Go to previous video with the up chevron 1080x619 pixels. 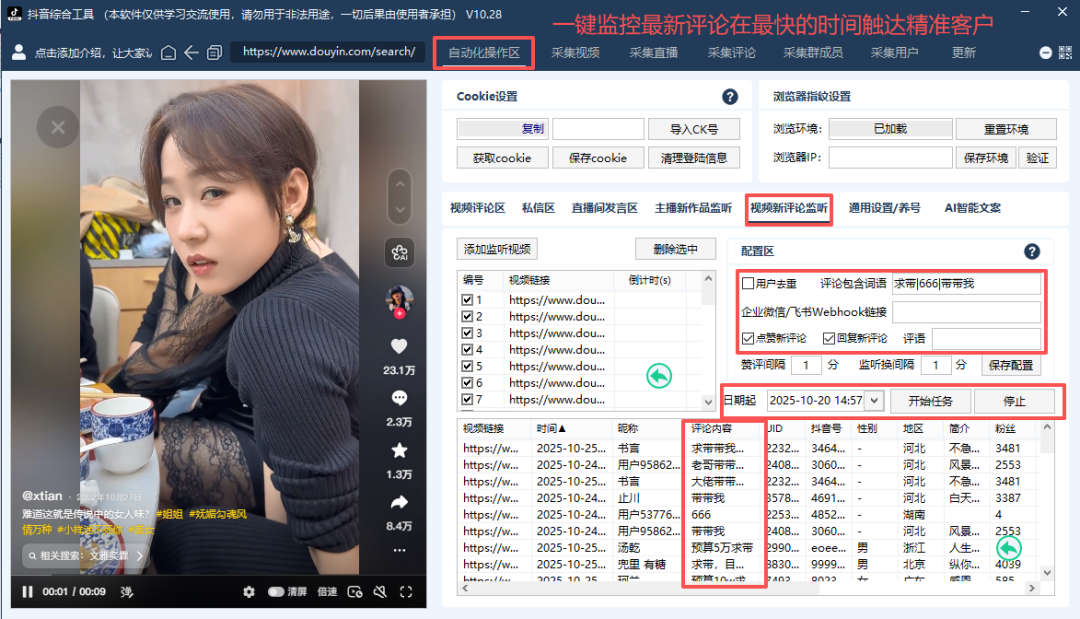click(399, 184)
